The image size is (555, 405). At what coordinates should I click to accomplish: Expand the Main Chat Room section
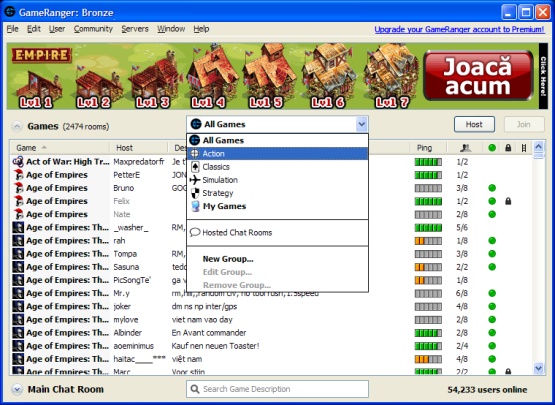[x=17, y=389]
